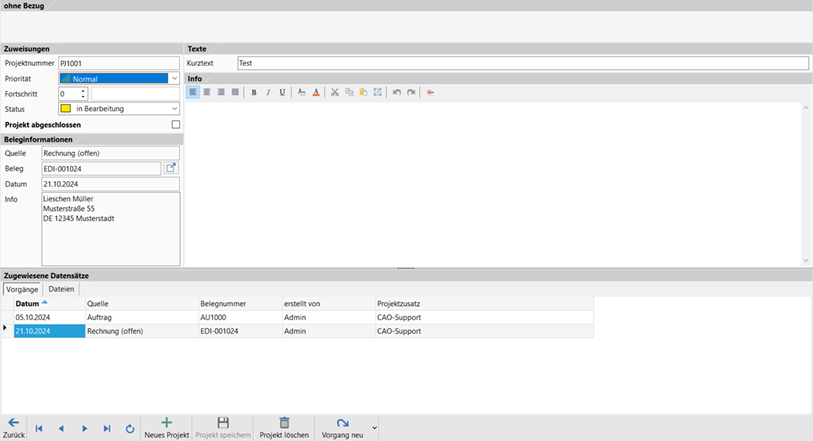Select all text in editor
813x441 pixels.
(x=377, y=92)
